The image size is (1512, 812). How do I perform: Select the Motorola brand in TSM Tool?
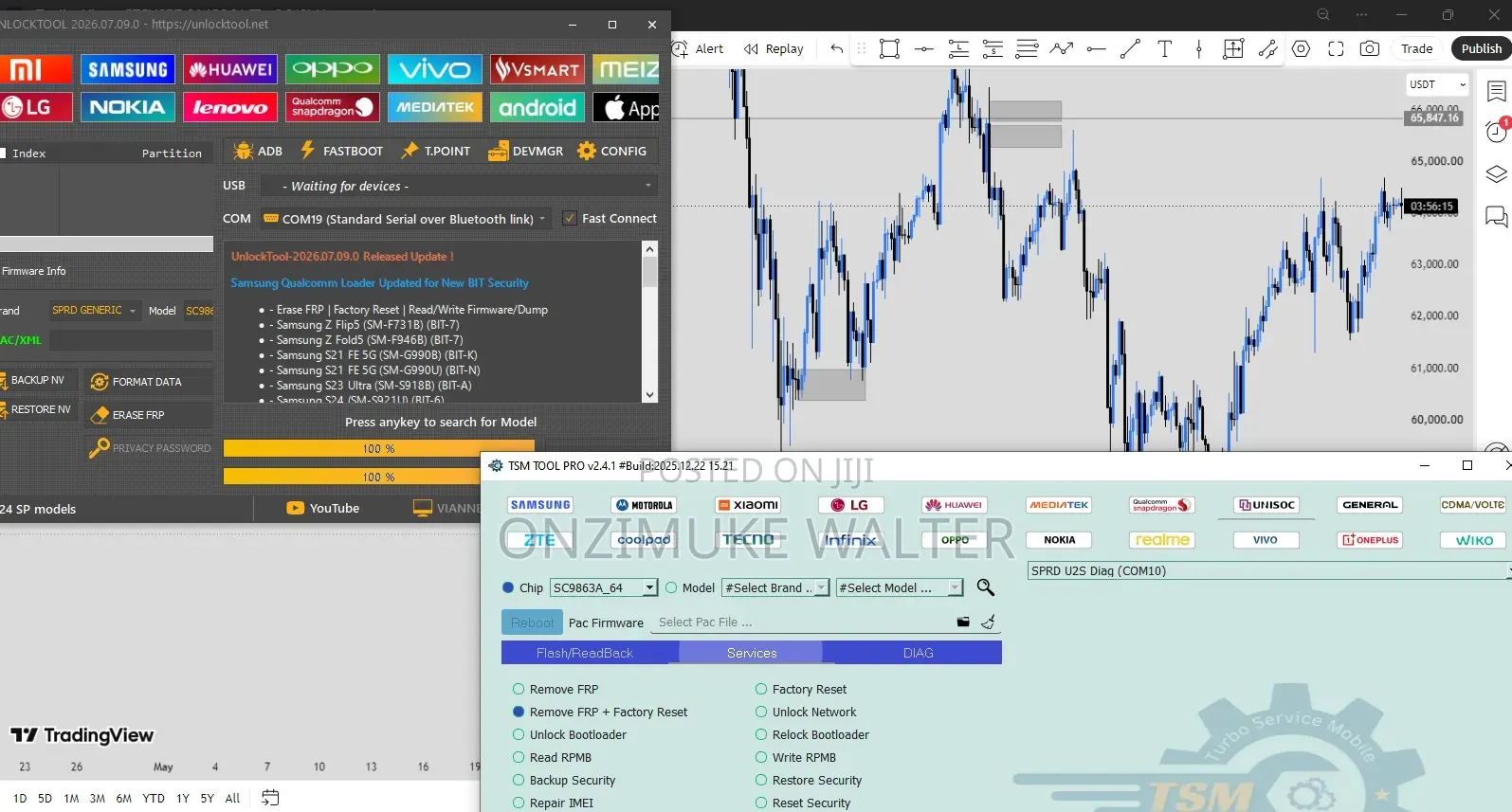coord(645,505)
